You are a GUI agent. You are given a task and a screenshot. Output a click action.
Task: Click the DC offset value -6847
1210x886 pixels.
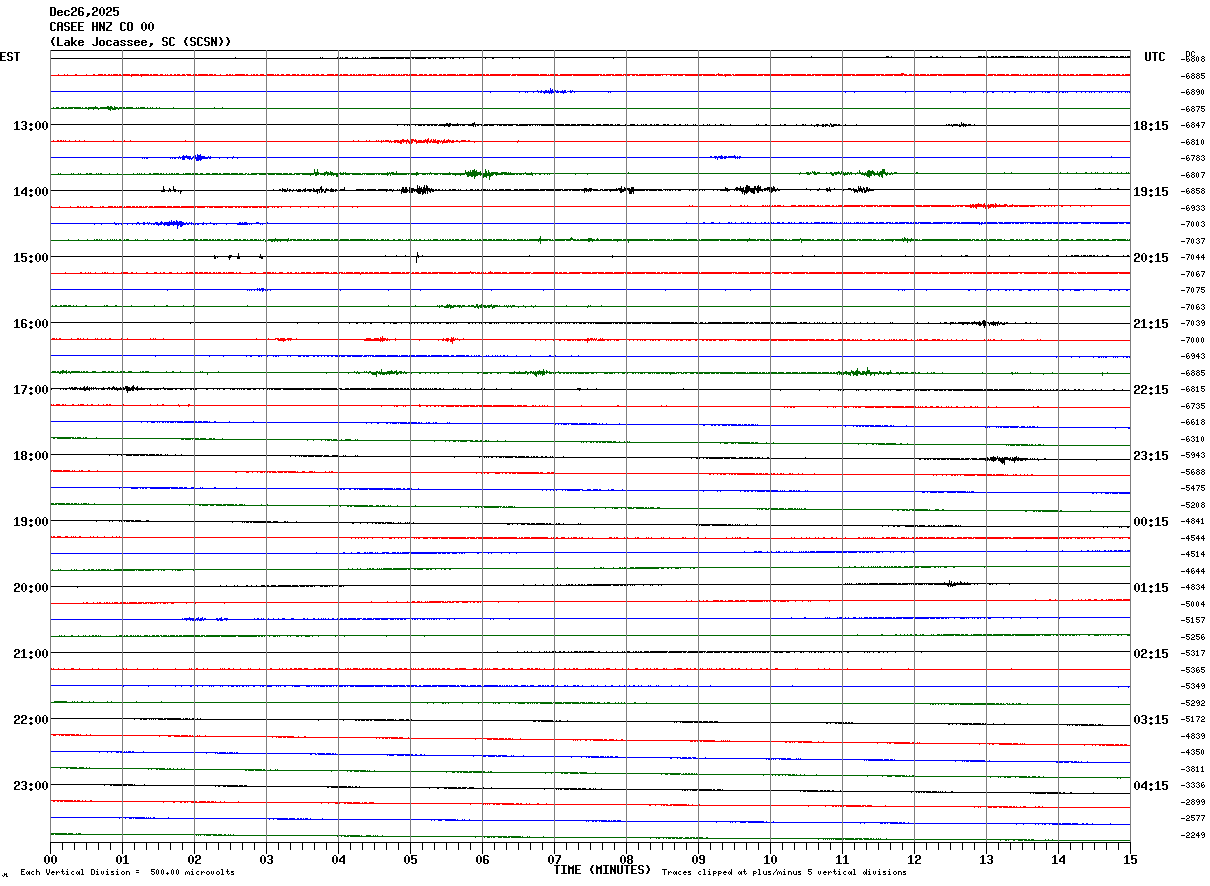(1193, 126)
